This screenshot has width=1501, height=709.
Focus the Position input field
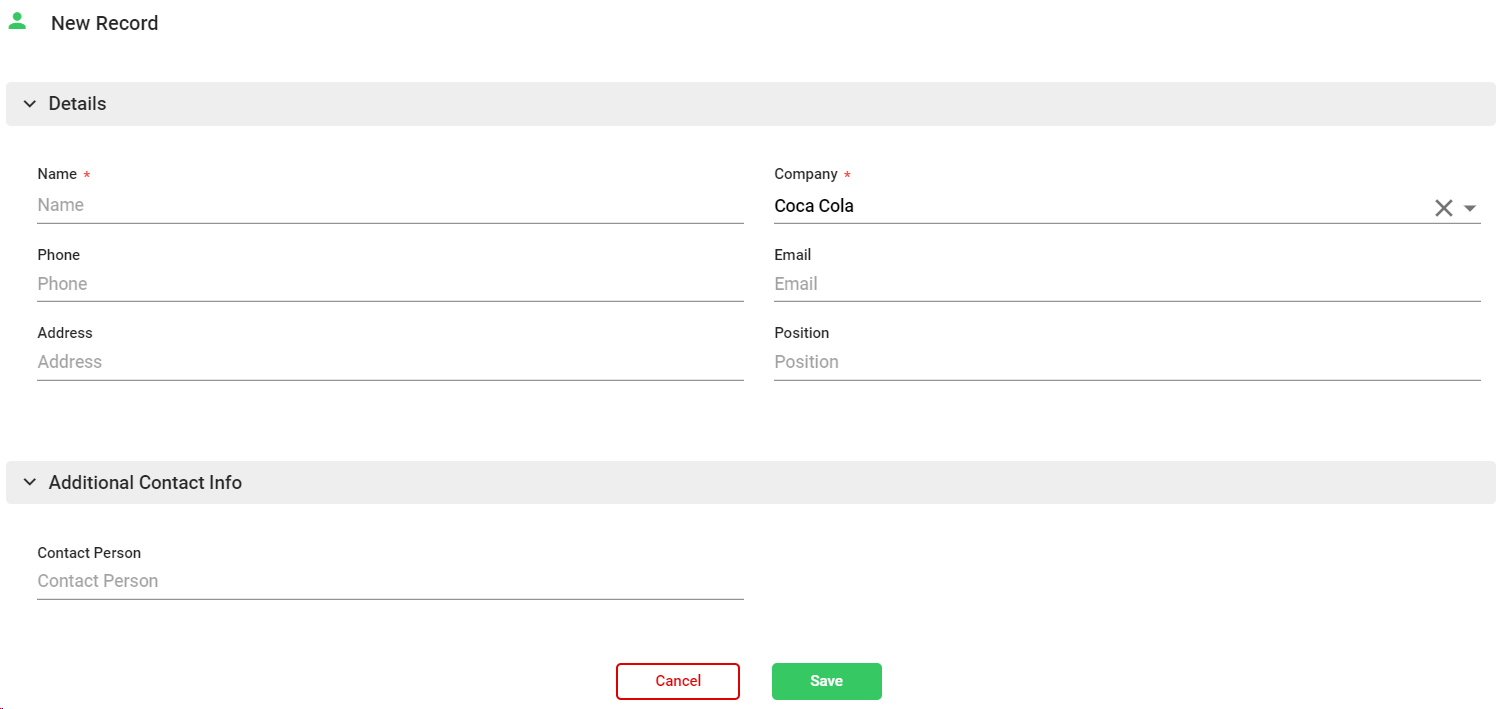tap(1127, 362)
